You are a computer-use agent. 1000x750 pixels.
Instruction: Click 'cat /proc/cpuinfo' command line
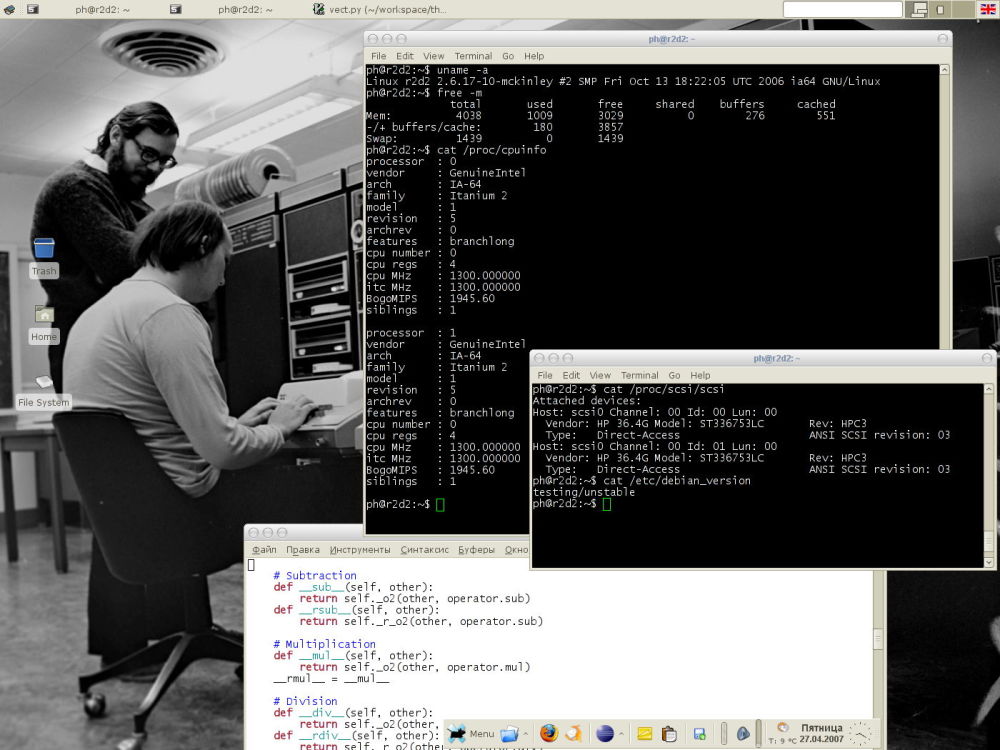pos(491,150)
